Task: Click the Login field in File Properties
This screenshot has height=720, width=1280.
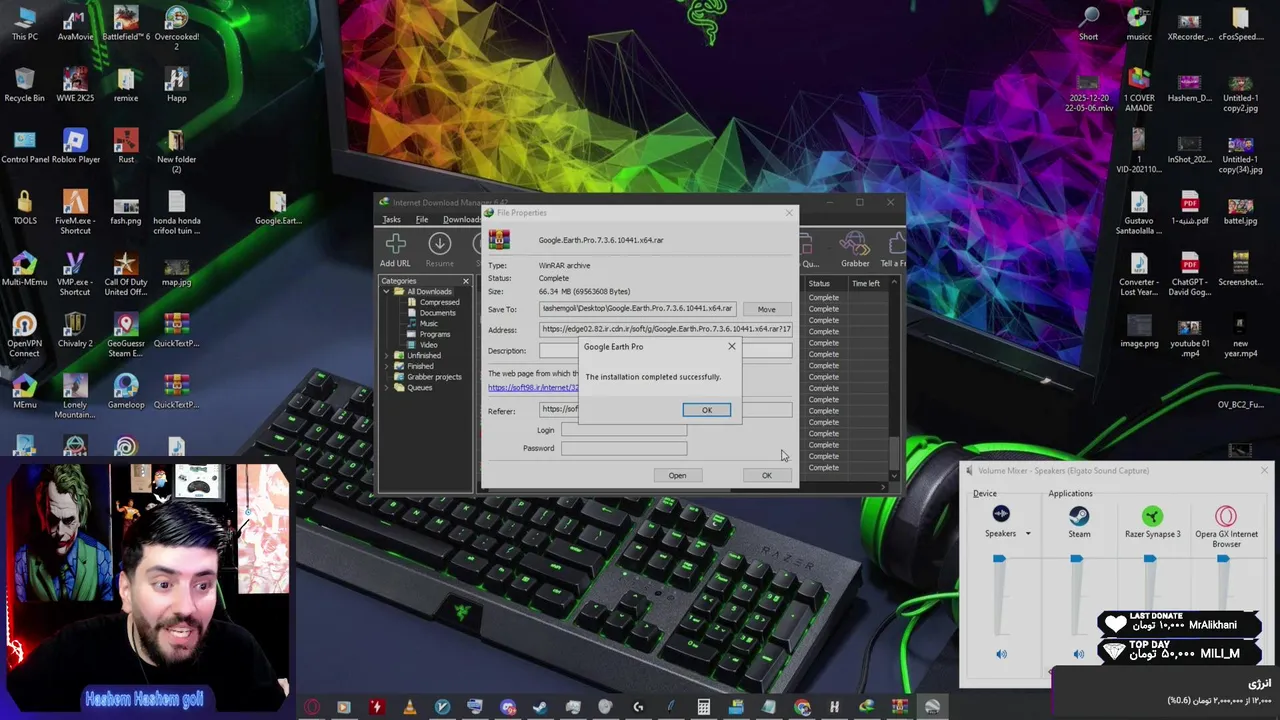Action: pos(624,430)
